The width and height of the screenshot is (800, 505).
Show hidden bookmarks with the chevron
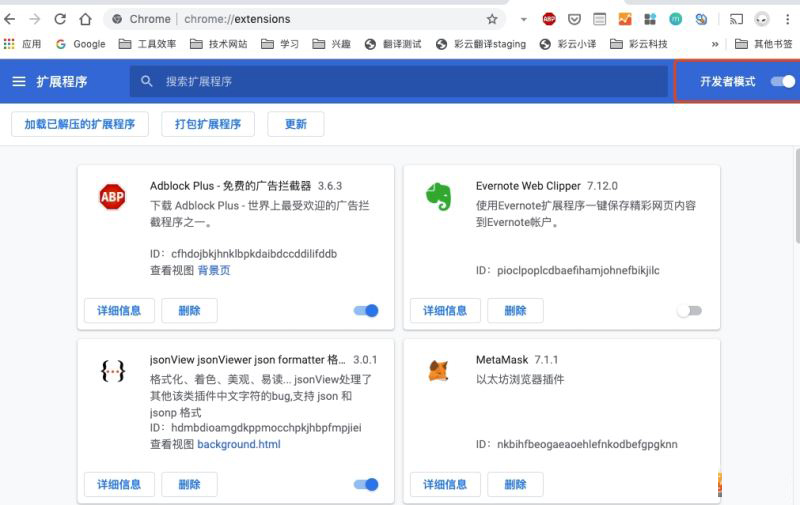tap(715, 44)
